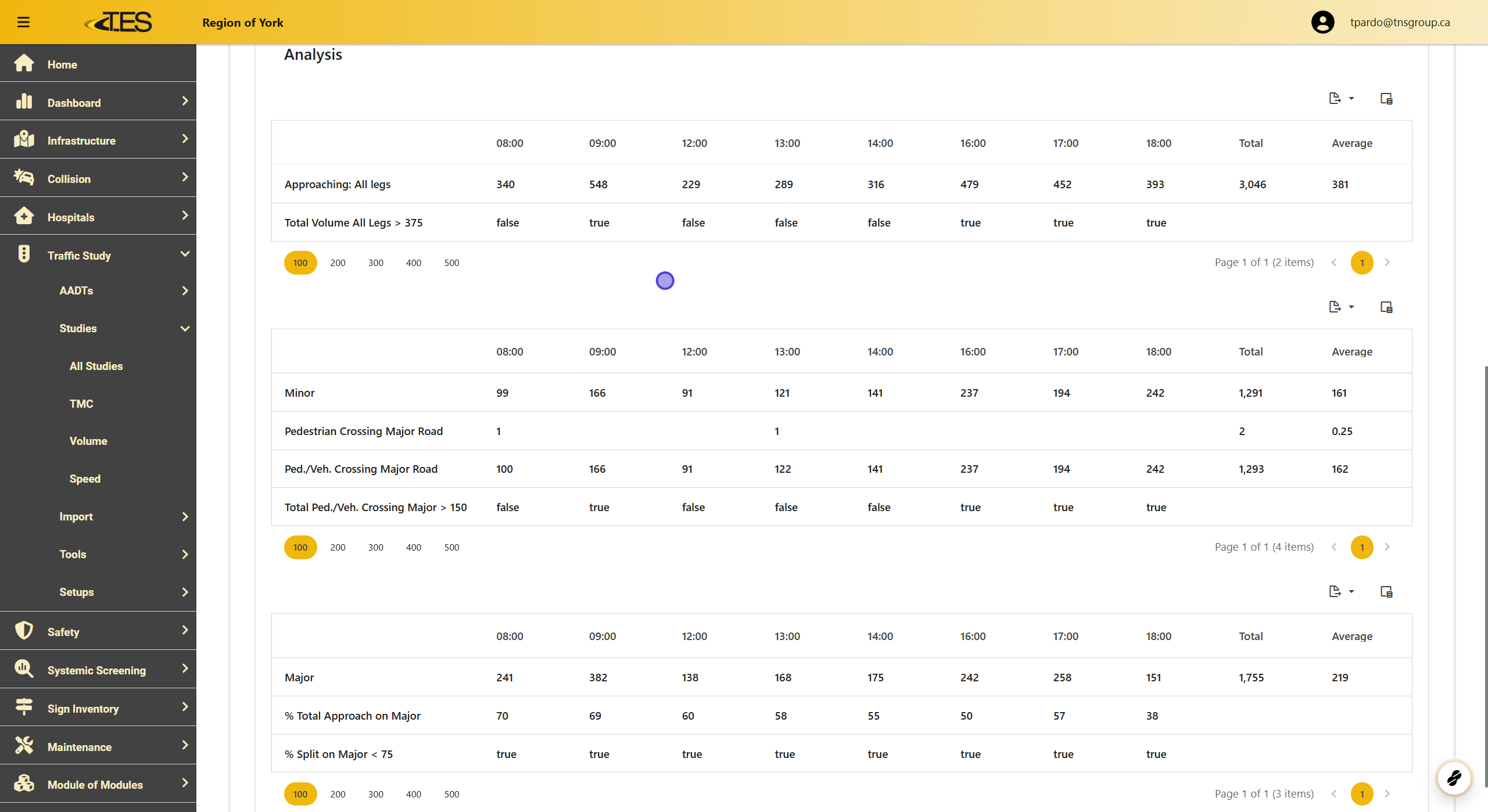Click column chooser icon above Major table
The height and width of the screenshot is (812, 1488).
click(x=1386, y=591)
